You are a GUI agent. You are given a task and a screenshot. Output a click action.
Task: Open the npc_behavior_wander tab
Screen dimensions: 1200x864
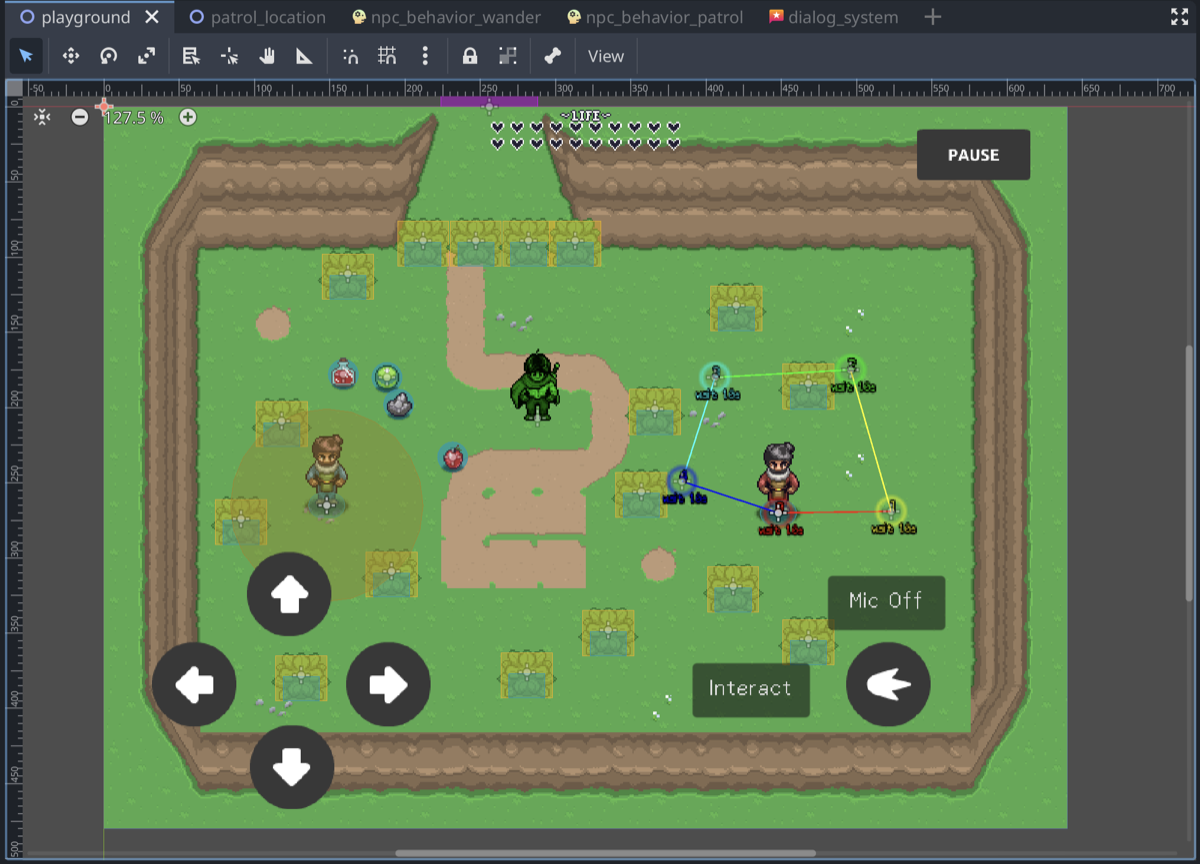(x=447, y=17)
